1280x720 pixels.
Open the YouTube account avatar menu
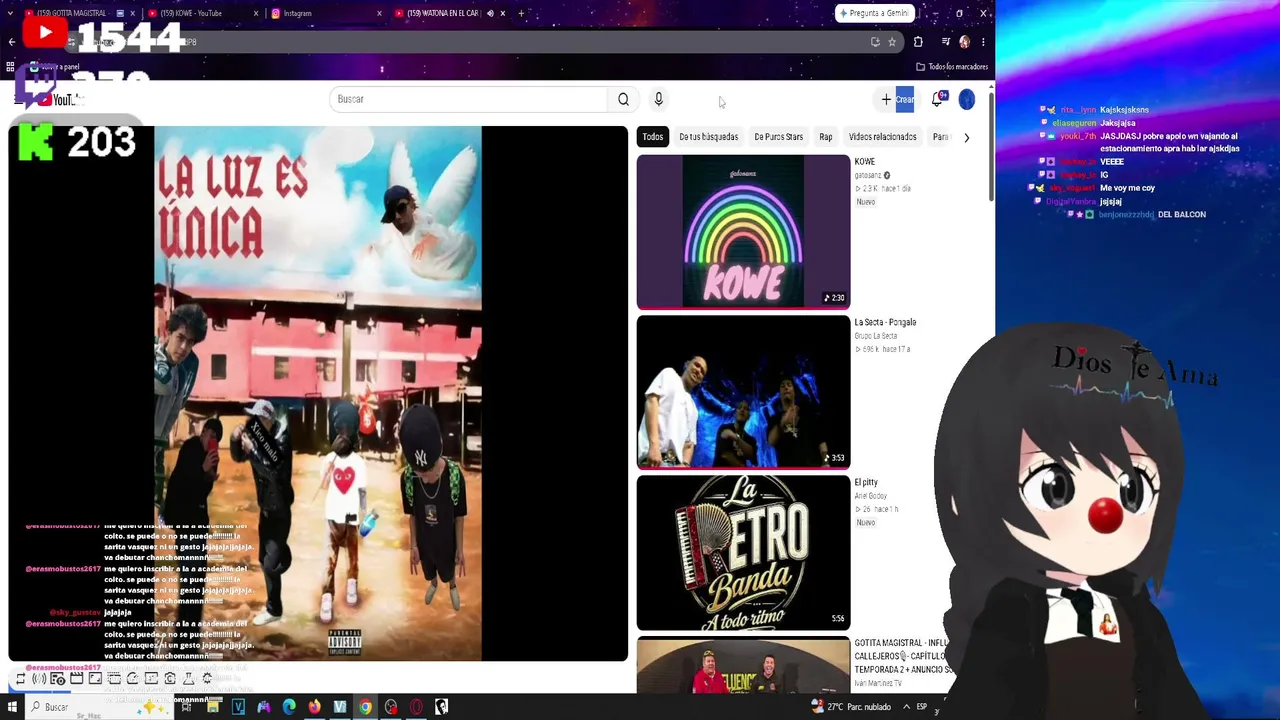click(x=967, y=99)
